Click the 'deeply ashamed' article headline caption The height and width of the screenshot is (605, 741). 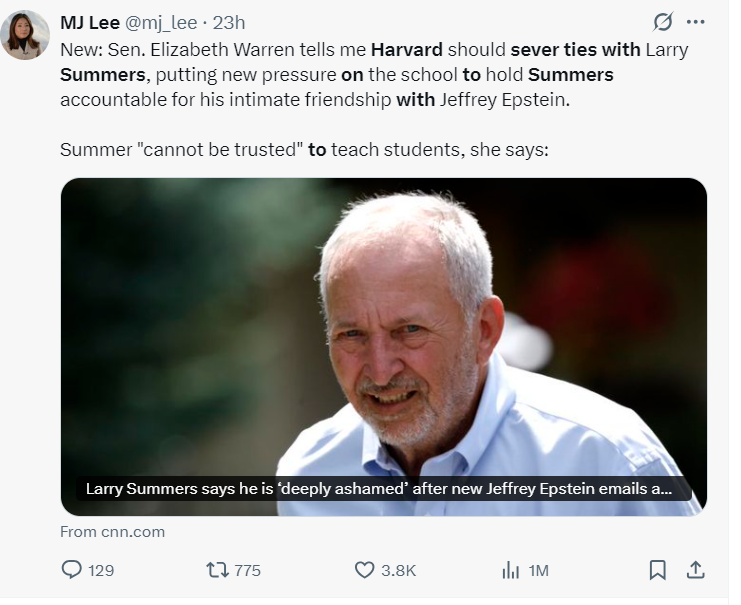[x=379, y=488]
